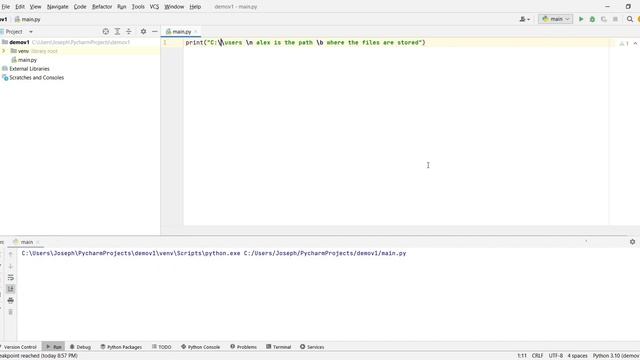
Task: Click the Print icon in Run console
Action: pos(11,300)
